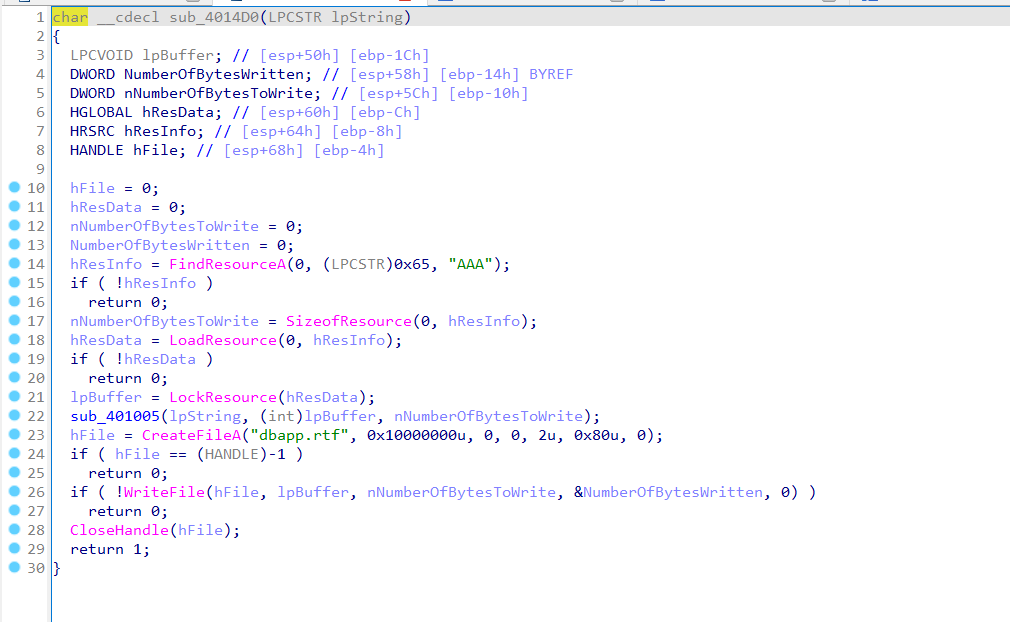Screen dimensions: 1010x622
Task: Toggle breakpoint dot at line 29 return 1
Action: tap(14, 549)
